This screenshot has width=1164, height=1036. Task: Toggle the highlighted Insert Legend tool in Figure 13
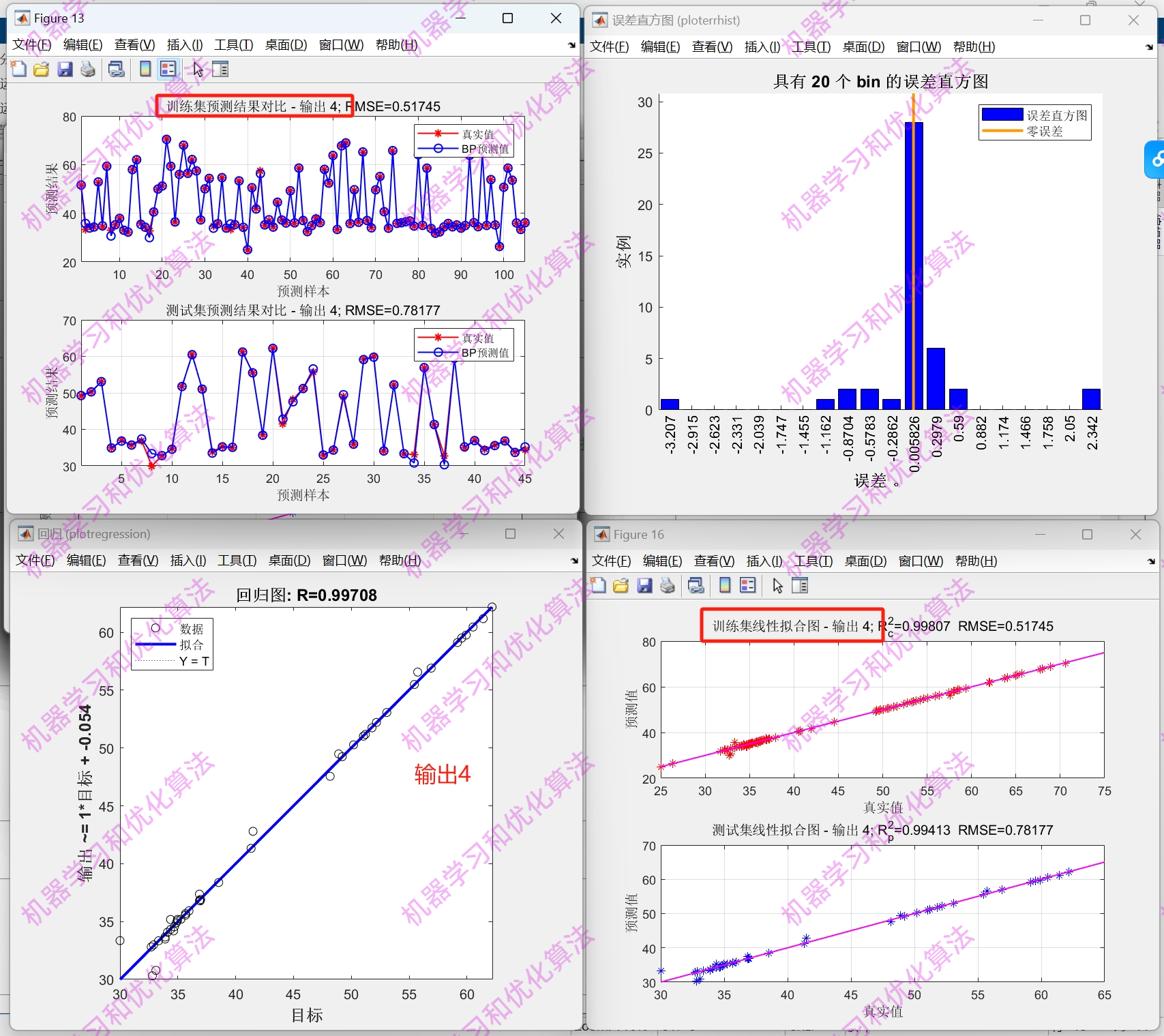[168, 69]
